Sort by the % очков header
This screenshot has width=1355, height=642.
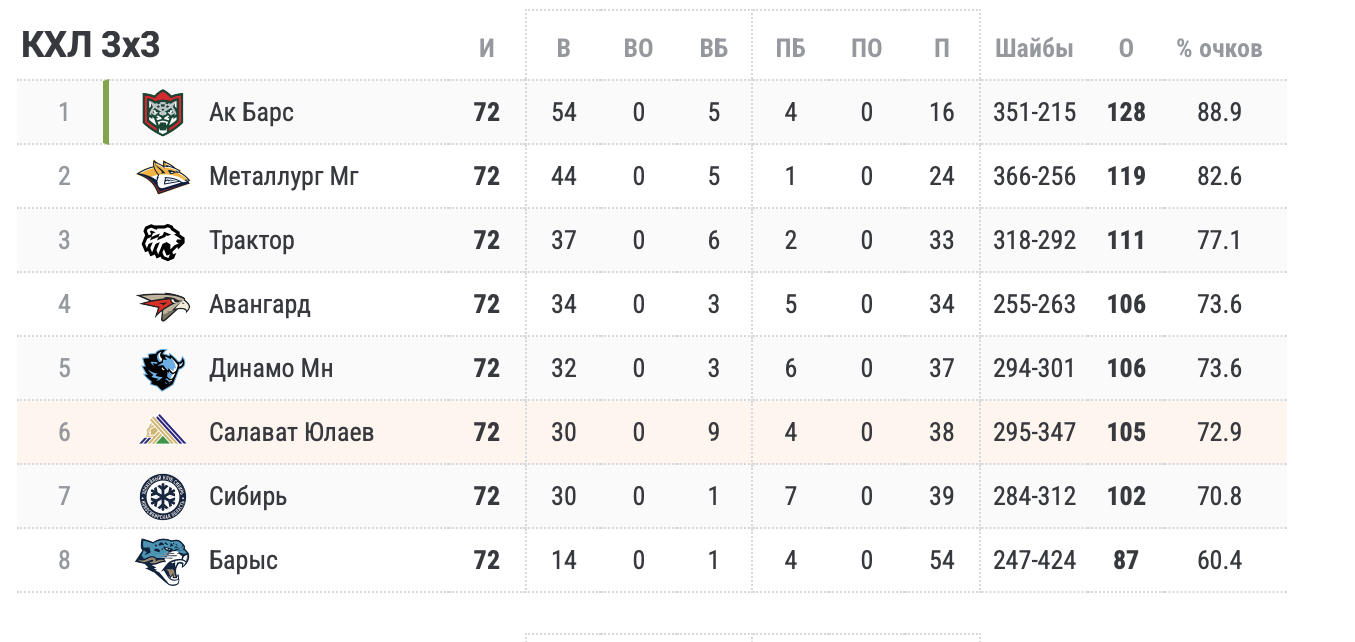[x=1219, y=48]
